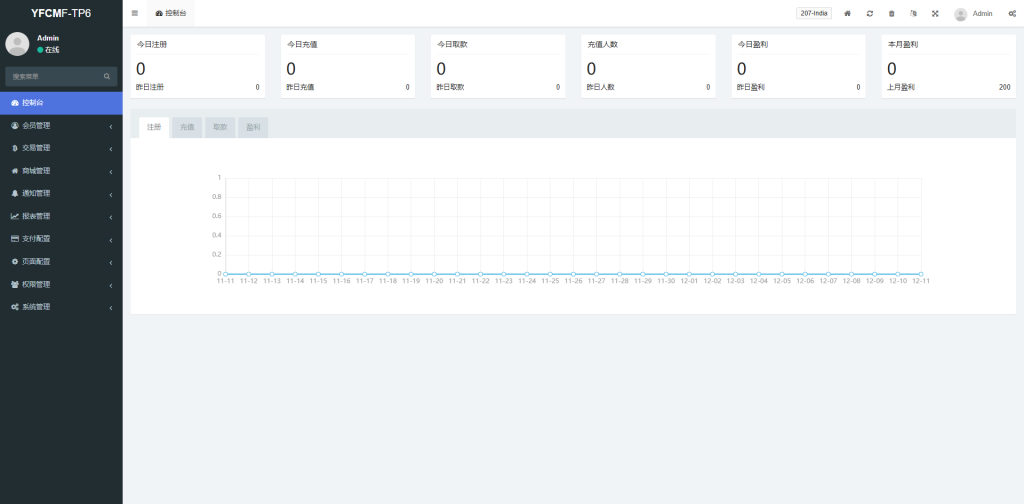Expand 权限管理 with its chevron arrow
Screen dimensions: 1024x504
[111, 285]
